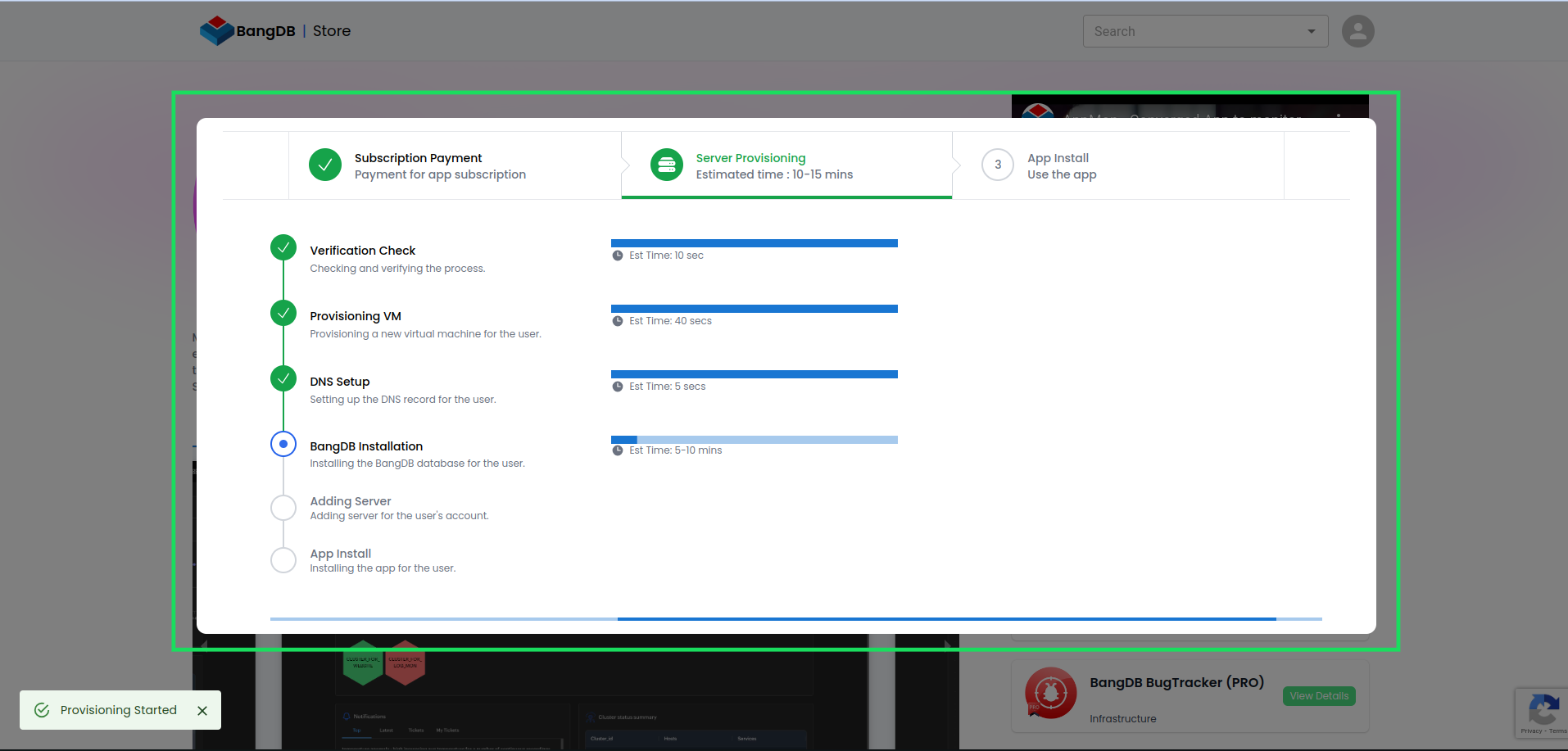Click the 'Adding Server' step title

click(351, 501)
